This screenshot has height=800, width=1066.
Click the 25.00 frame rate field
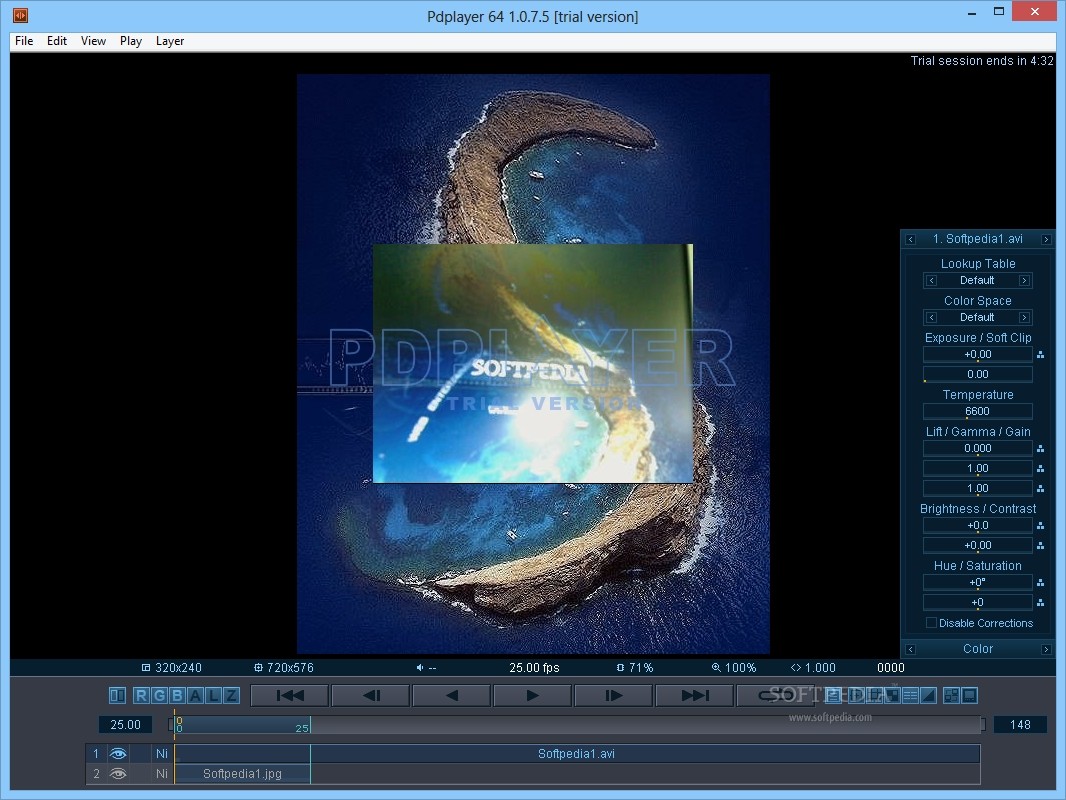point(126,725)
